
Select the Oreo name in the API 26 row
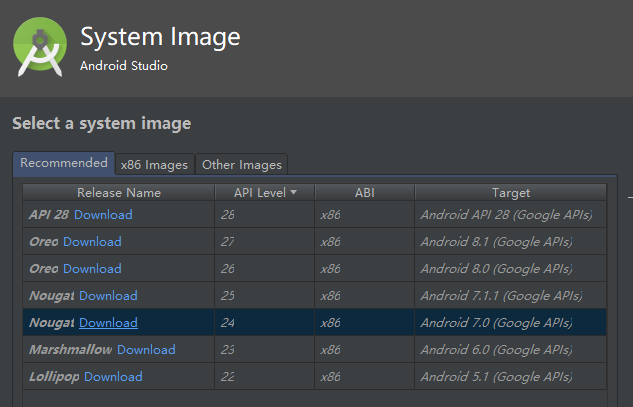[44, 269]
